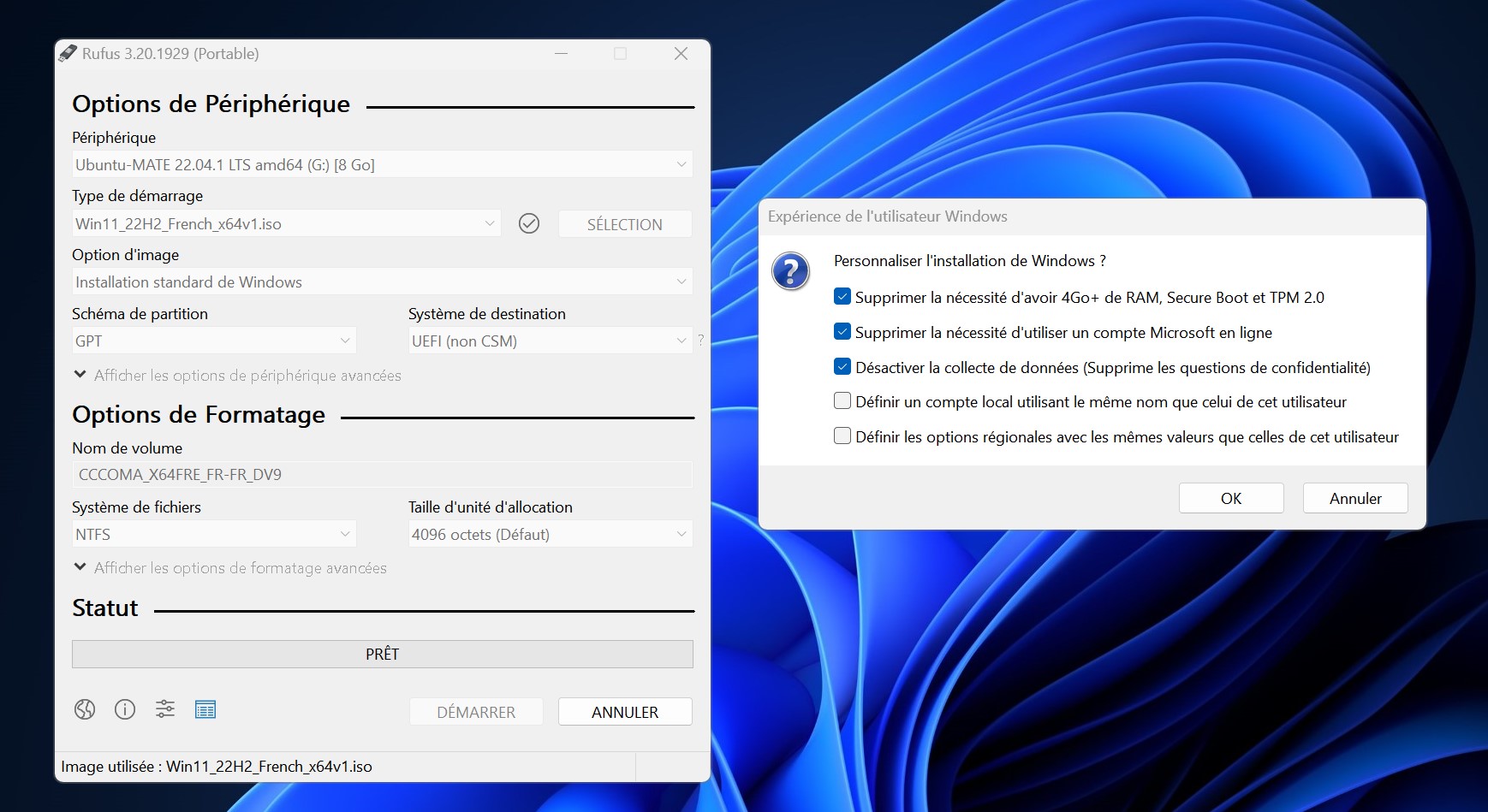Image resolution: width=1488 pixels, height=812 pixels.
Task: Click the Rufus USB drive title icon
Action: click(x=68, y=53)
